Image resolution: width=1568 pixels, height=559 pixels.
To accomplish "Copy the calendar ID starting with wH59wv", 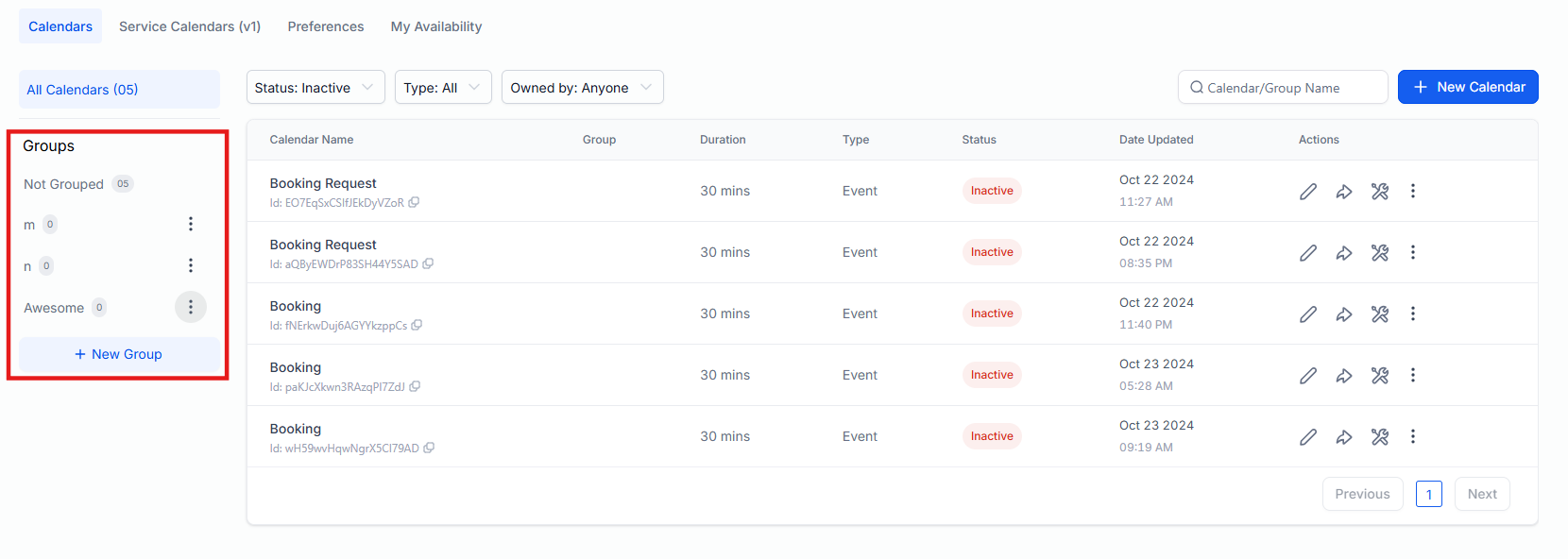I will coord(429,449).
